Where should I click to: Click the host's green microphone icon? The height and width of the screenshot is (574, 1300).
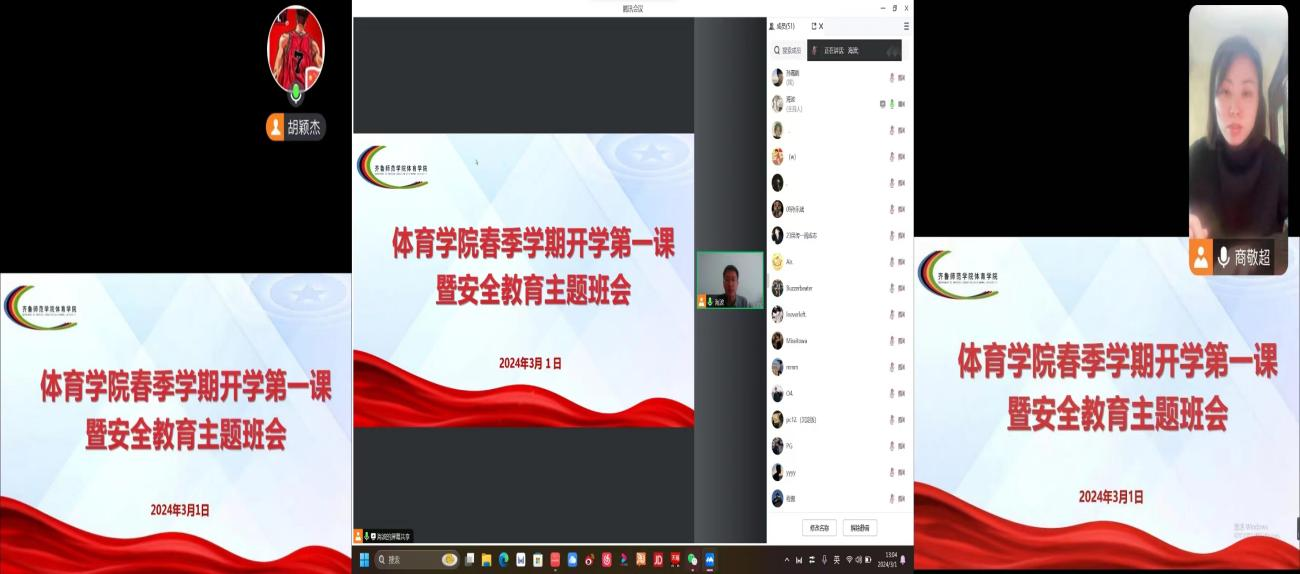coord(891,103)
